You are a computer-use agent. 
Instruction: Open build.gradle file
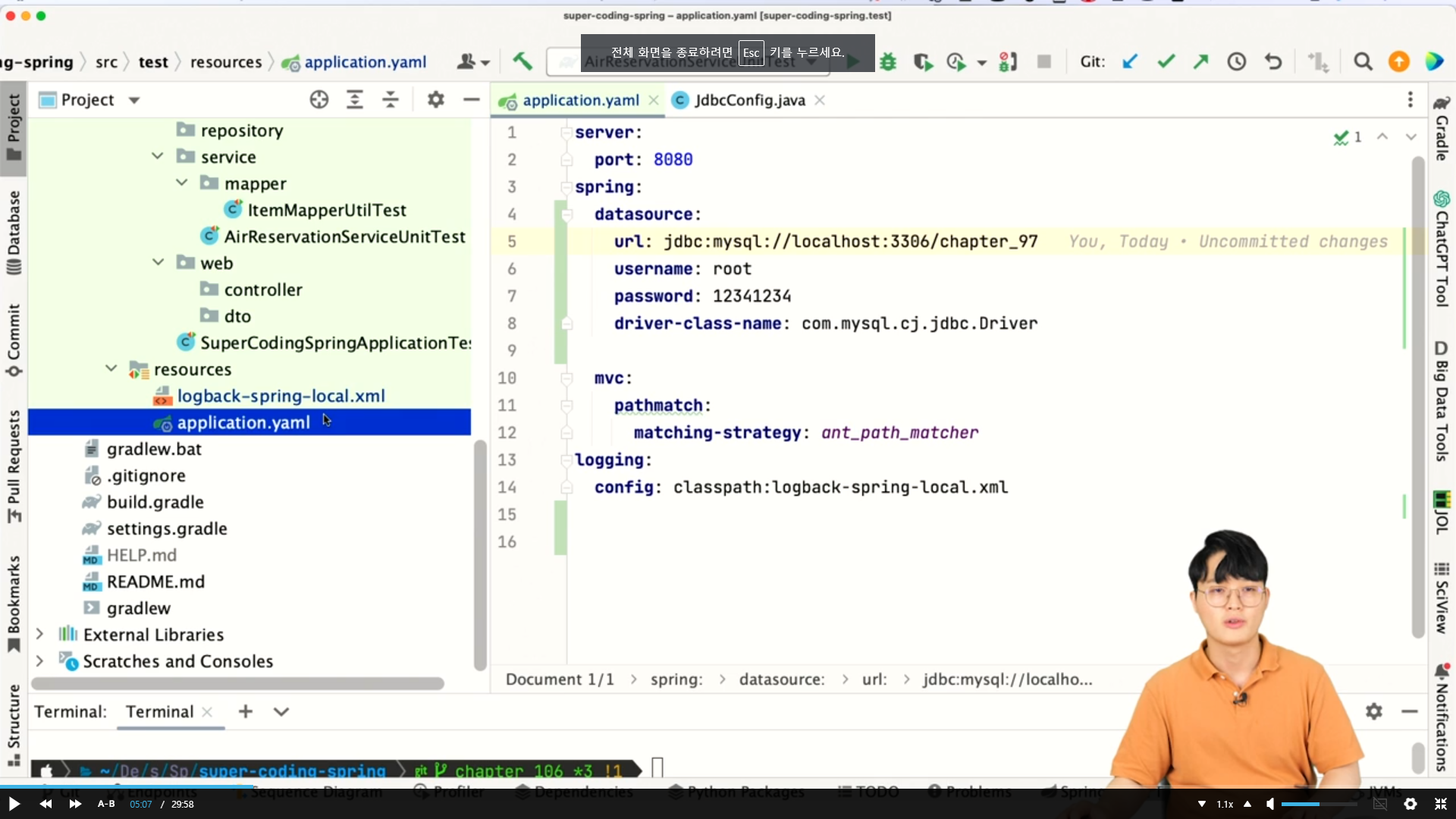click(x=155, y=502)
